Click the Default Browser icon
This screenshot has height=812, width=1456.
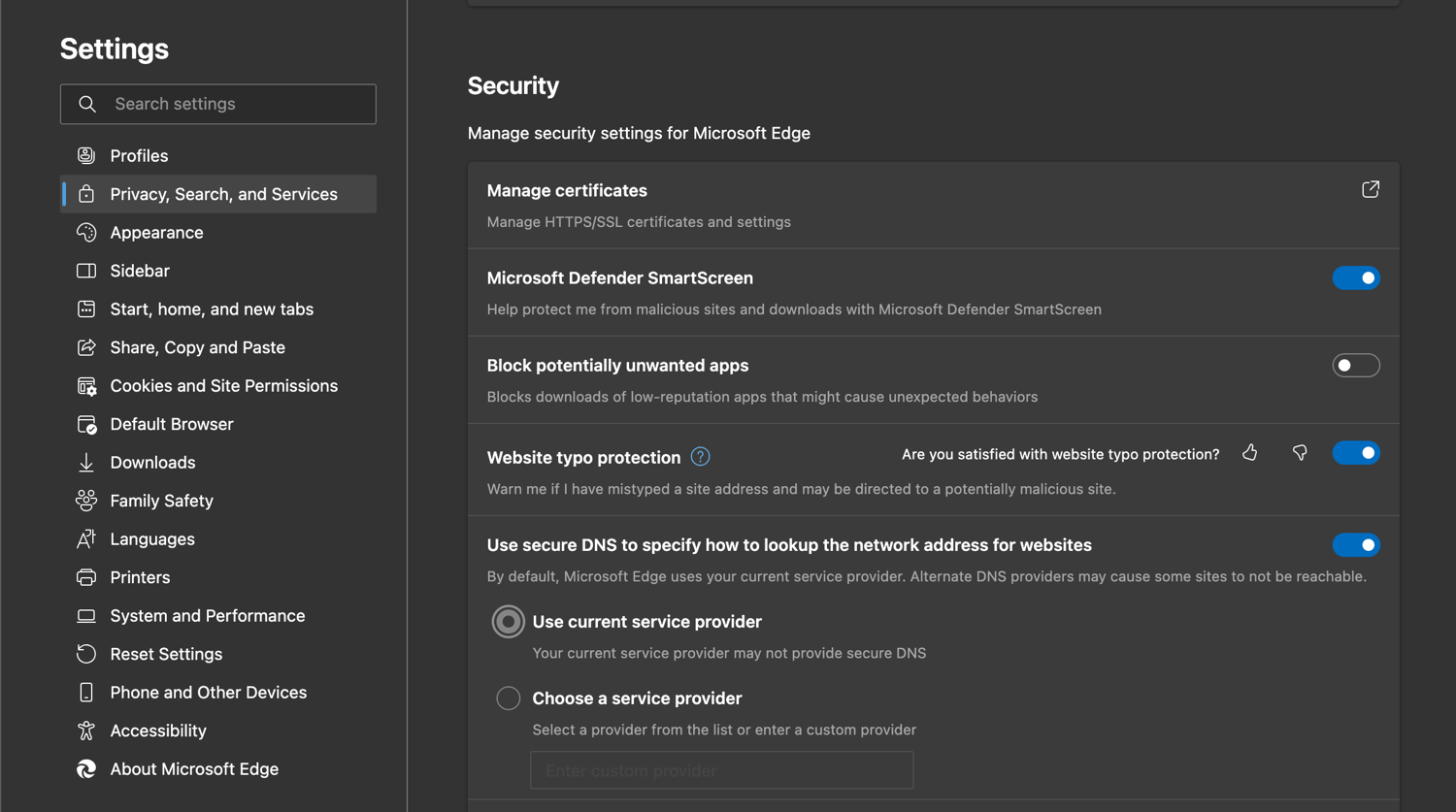coord(86,424)
